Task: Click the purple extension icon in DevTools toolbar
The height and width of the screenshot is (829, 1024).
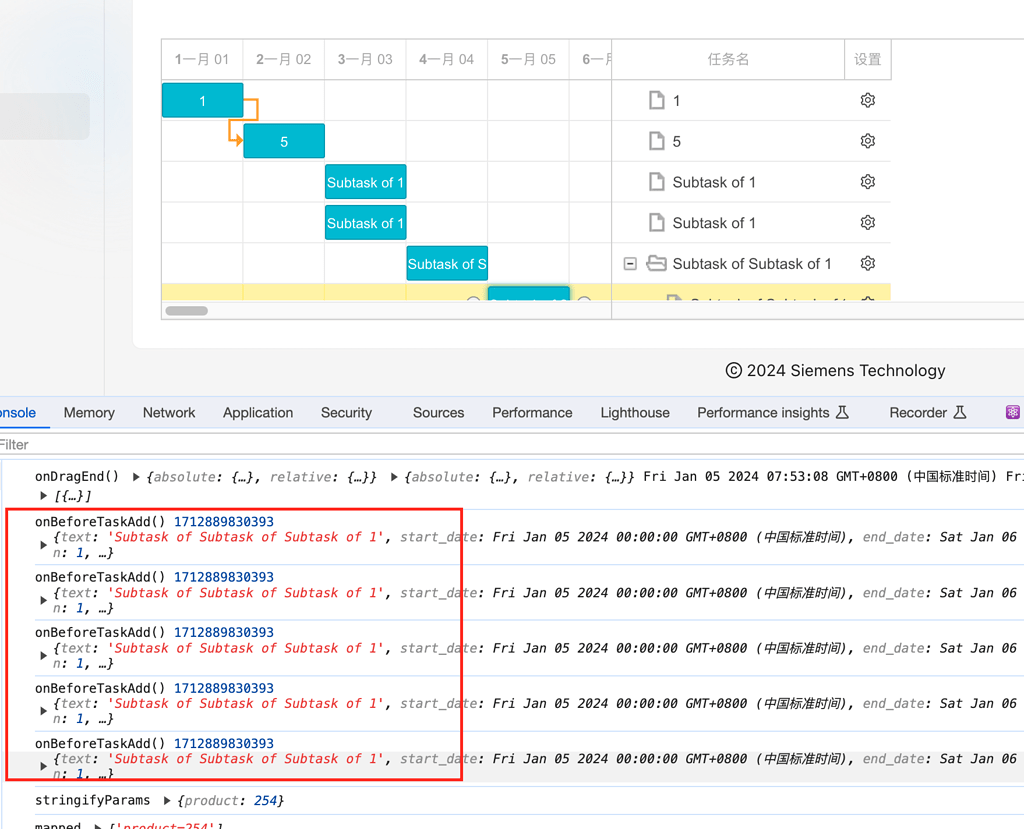Action: pyautogui.click(x=1013, y=412)
